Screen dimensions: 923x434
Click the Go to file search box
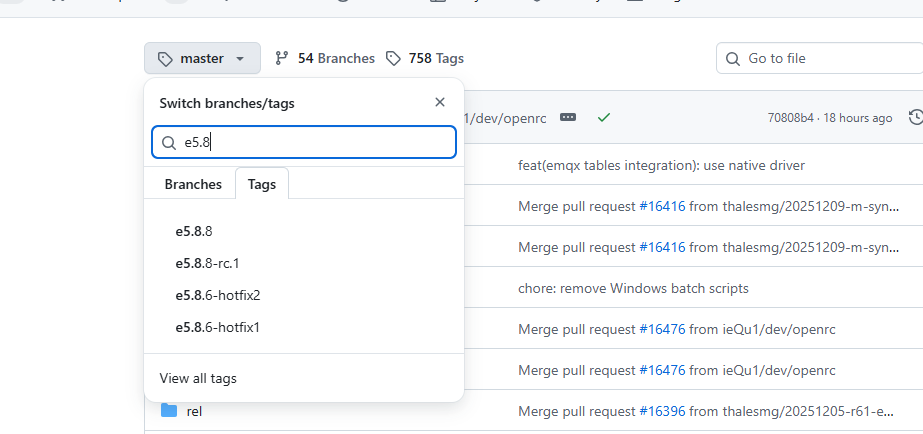(x=820, y=58)
